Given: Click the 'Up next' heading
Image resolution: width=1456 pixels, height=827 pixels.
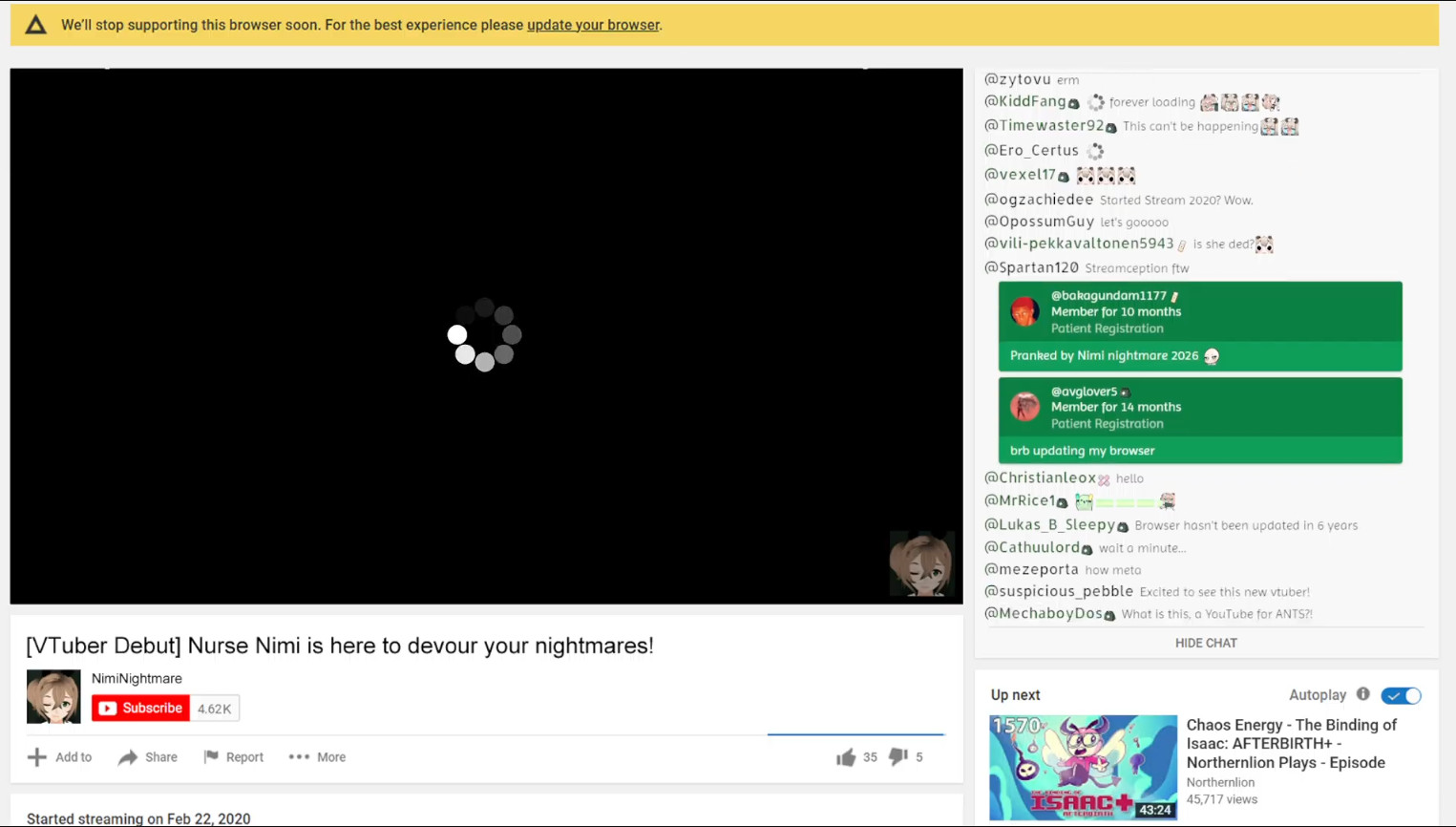Looking at the screenshot, I should tap(1015, 695).
